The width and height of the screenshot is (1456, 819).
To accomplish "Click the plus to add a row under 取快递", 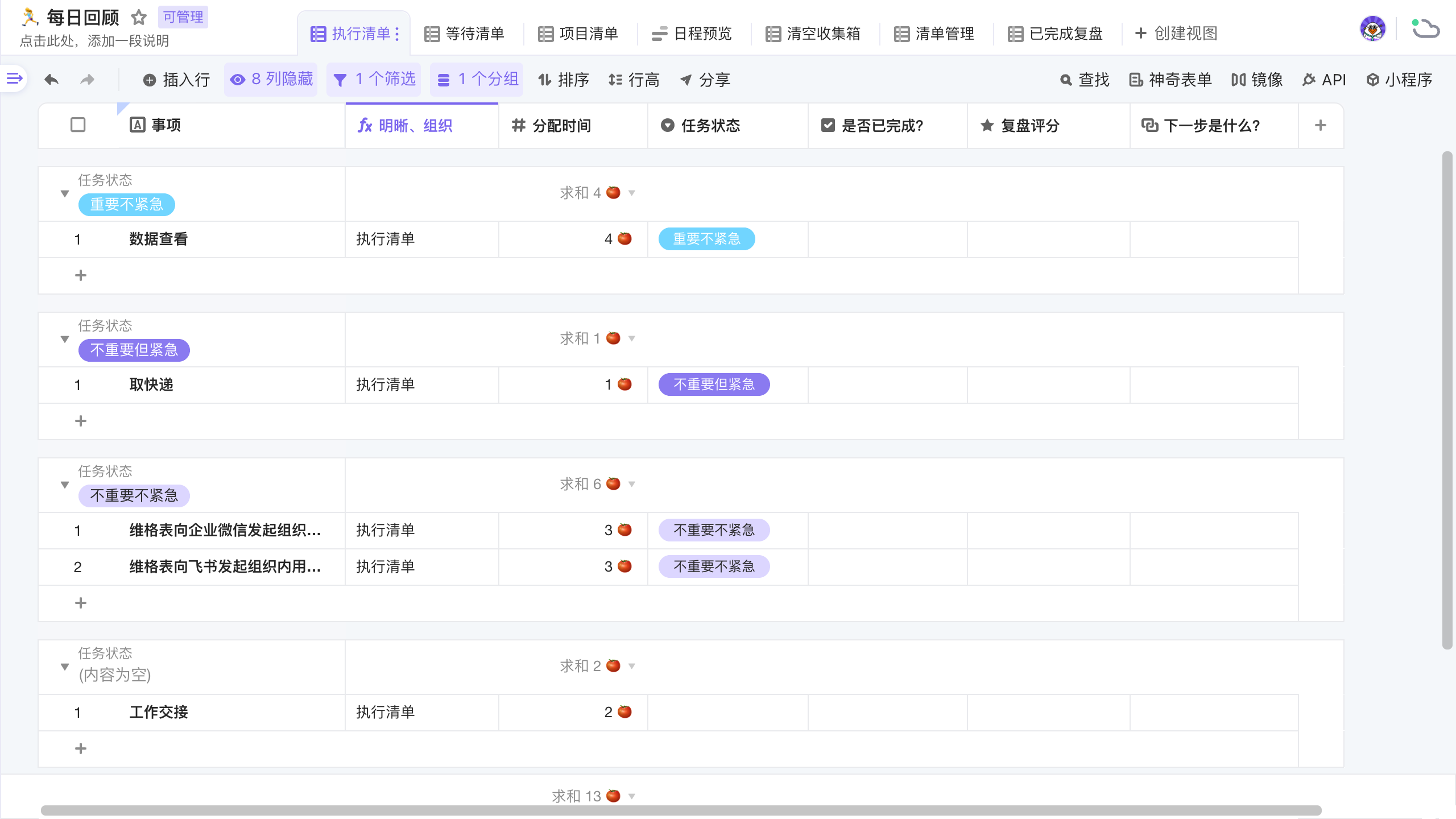I will click(x=81, y=421).
